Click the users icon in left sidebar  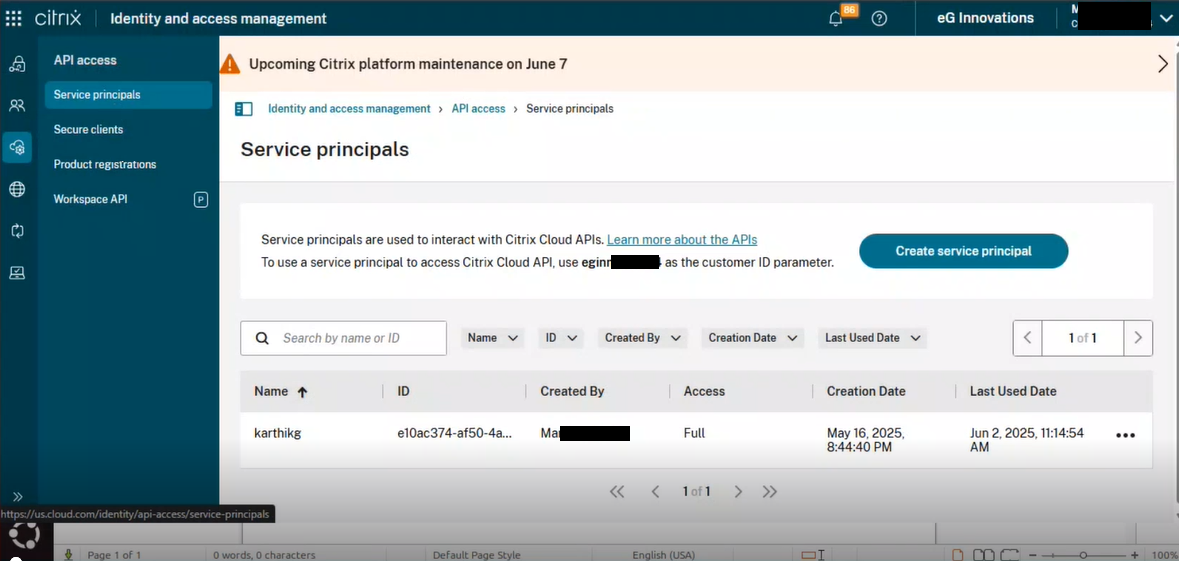(x=17, y=105)
